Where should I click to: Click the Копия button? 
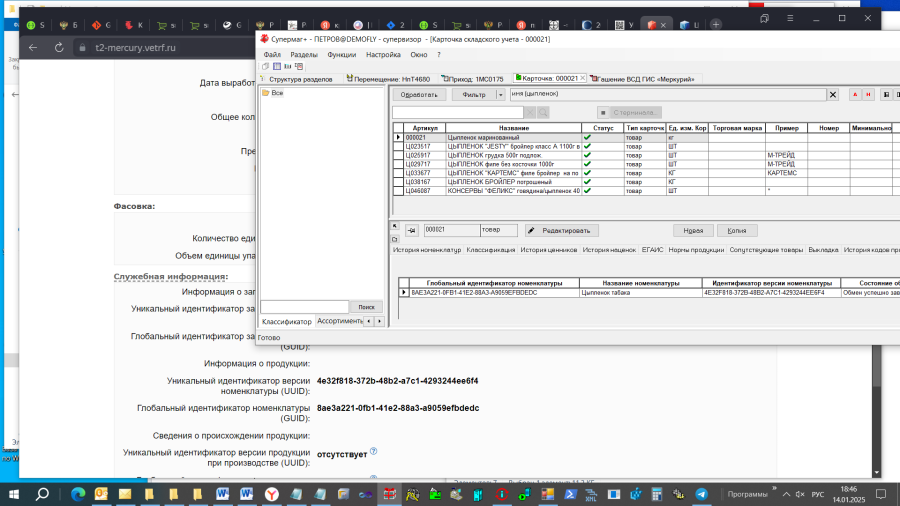coord(736,231)
